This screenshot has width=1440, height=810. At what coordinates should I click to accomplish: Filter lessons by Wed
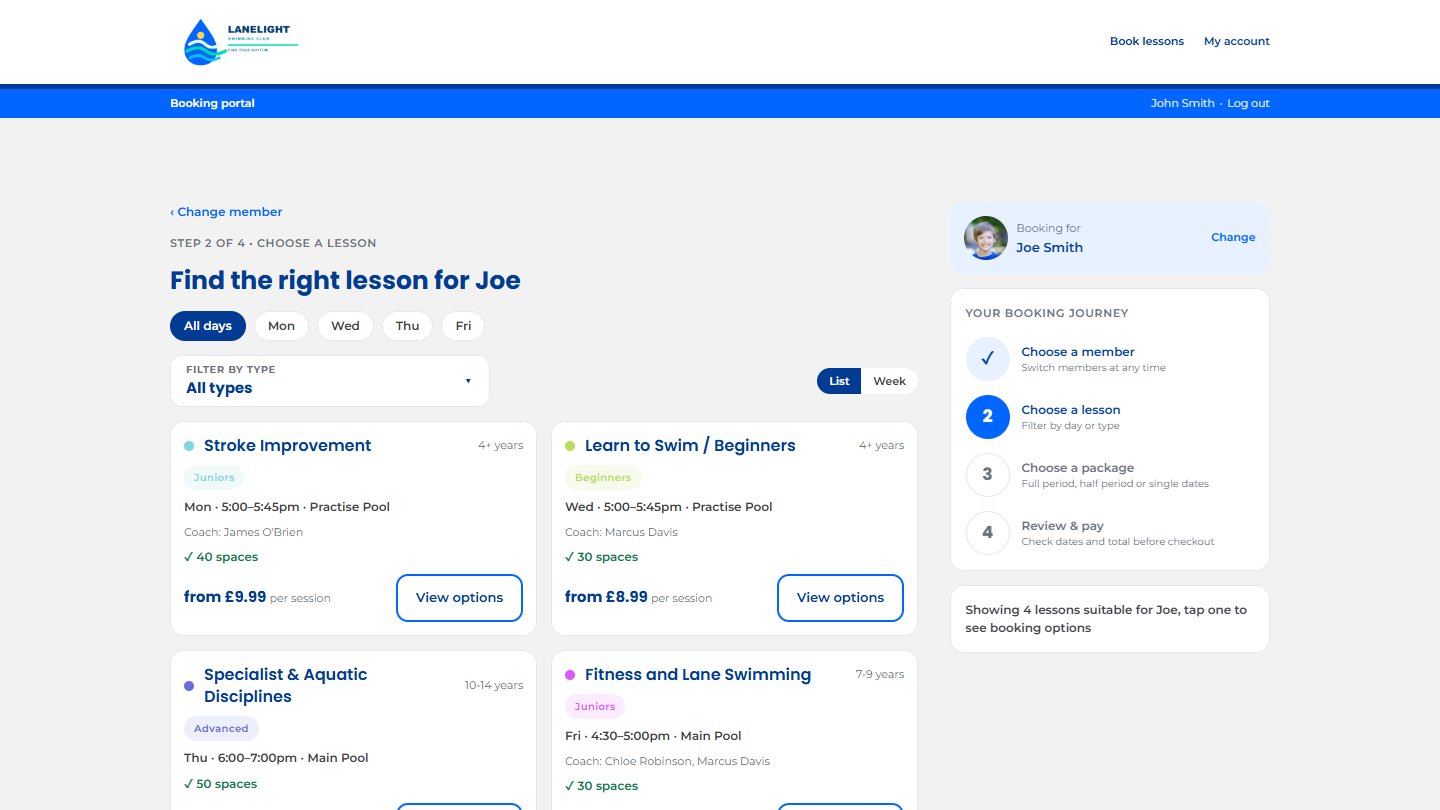click(x=345, y=326)
